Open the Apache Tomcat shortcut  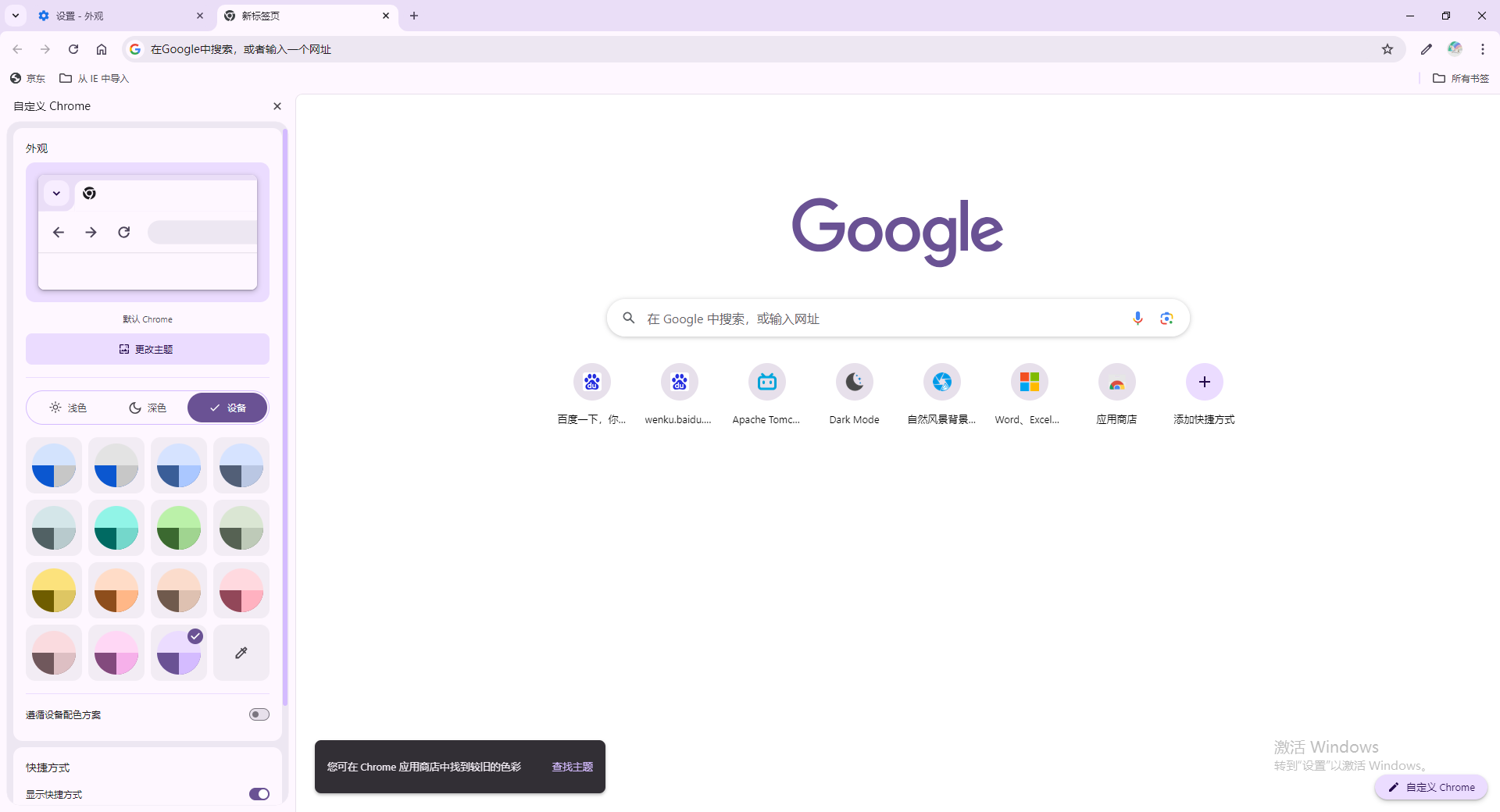pyautogui.click(x=767, y=395)
